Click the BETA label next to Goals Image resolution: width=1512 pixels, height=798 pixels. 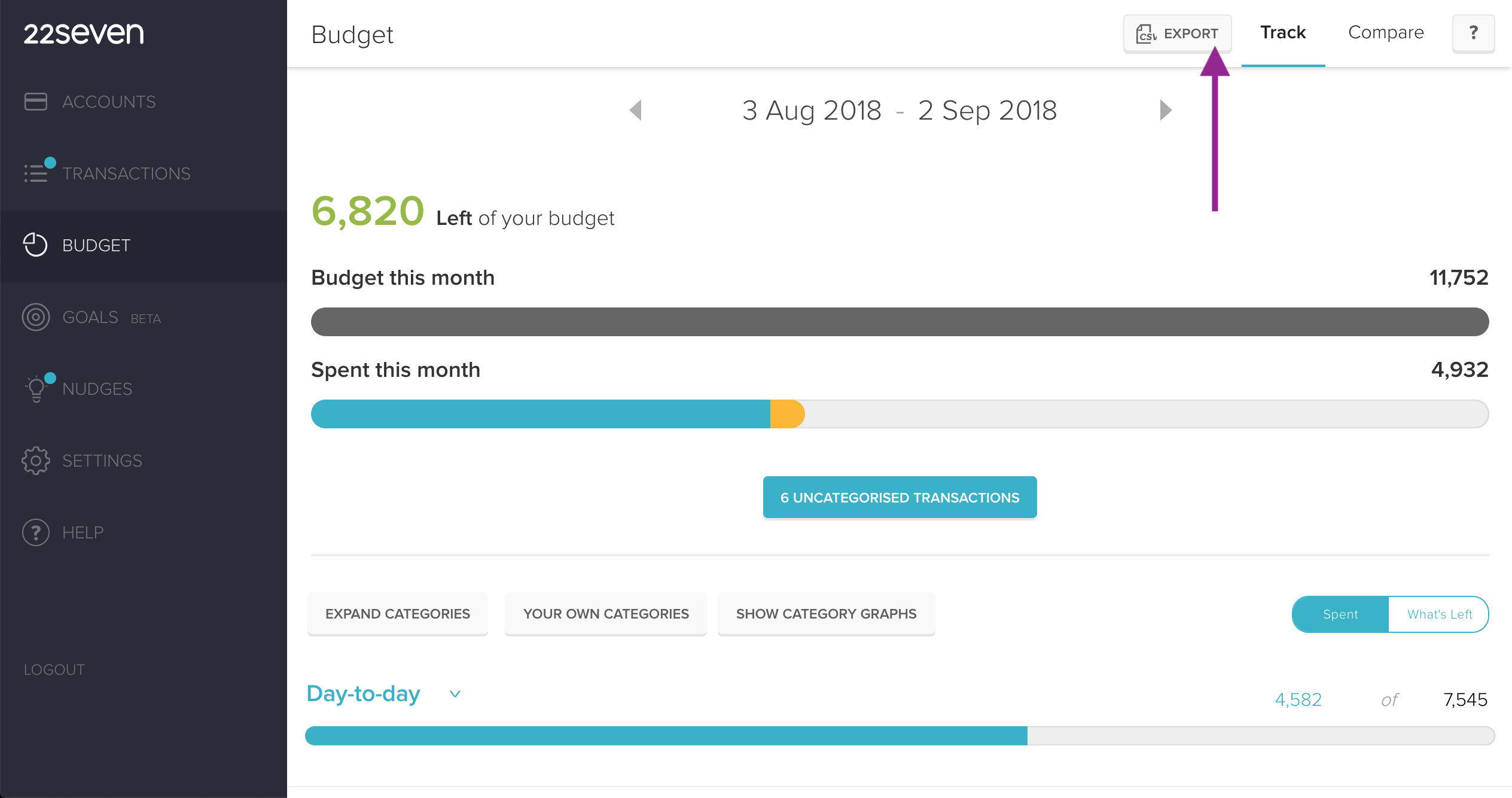coord(146,319)
